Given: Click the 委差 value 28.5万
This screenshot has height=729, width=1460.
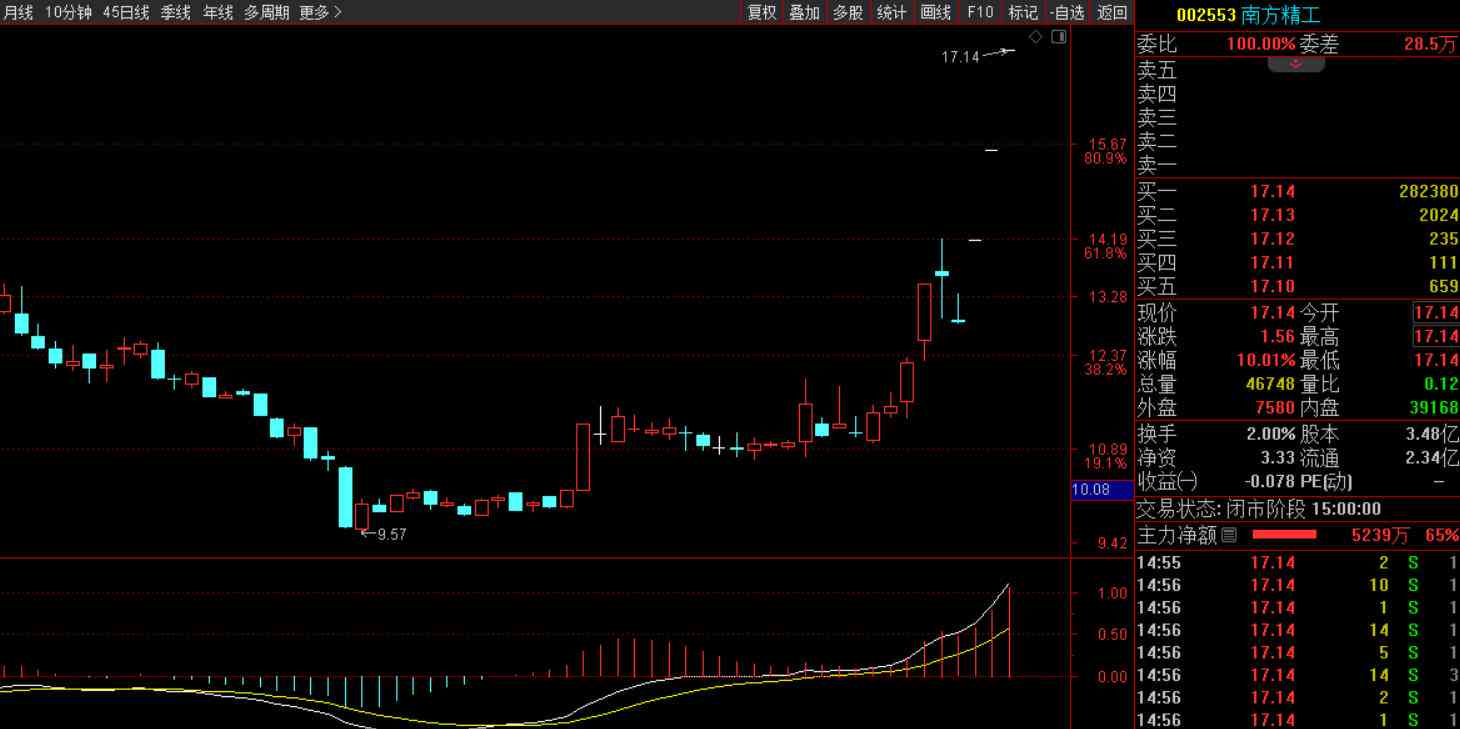Looking at the screenshot, I should coord(1430,44).
